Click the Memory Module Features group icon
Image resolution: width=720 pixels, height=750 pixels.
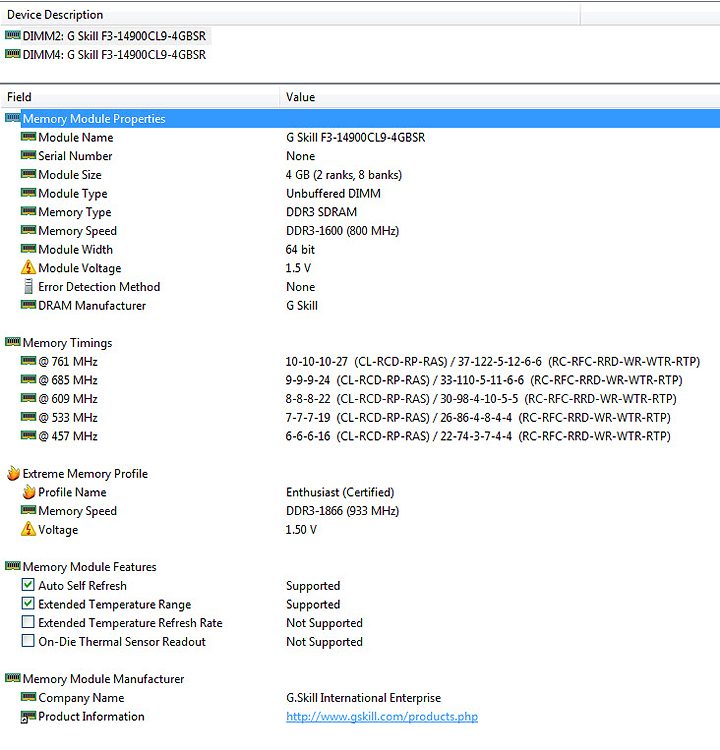13,566
